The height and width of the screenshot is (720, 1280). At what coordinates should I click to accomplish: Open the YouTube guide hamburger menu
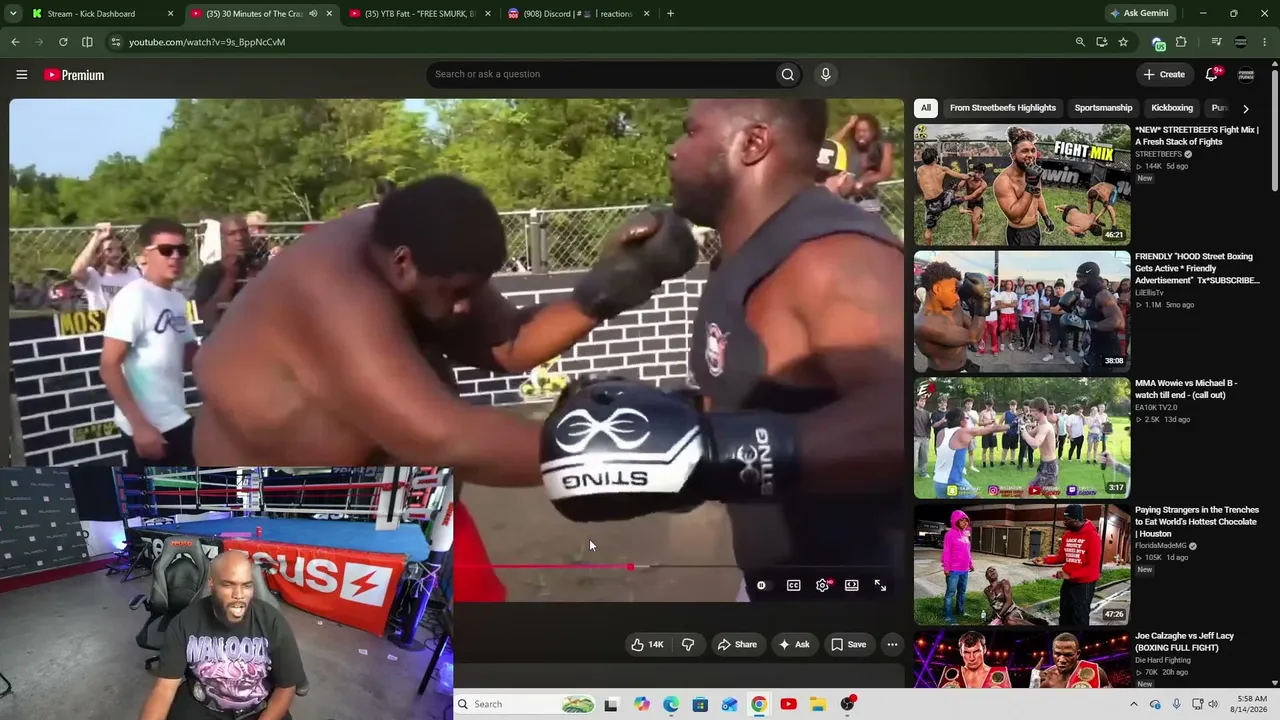21,74
